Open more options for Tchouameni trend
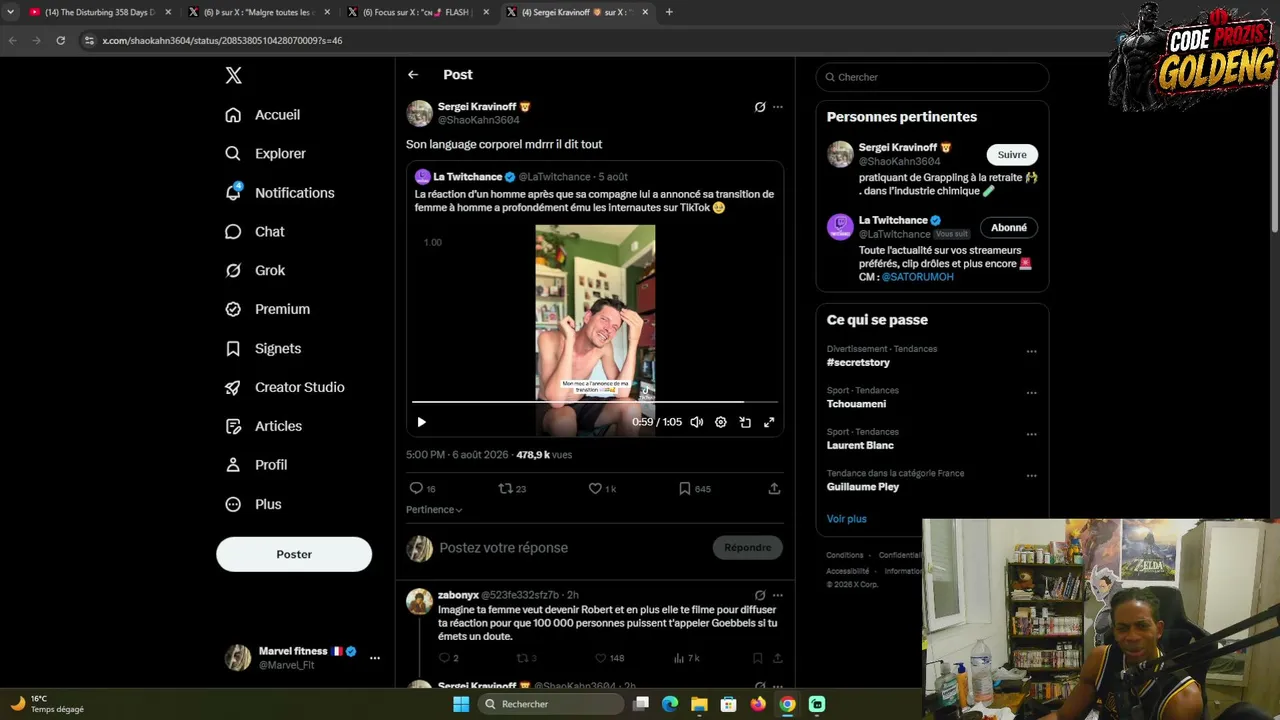Screen dimensions: 1280x720 (1031, 393)
